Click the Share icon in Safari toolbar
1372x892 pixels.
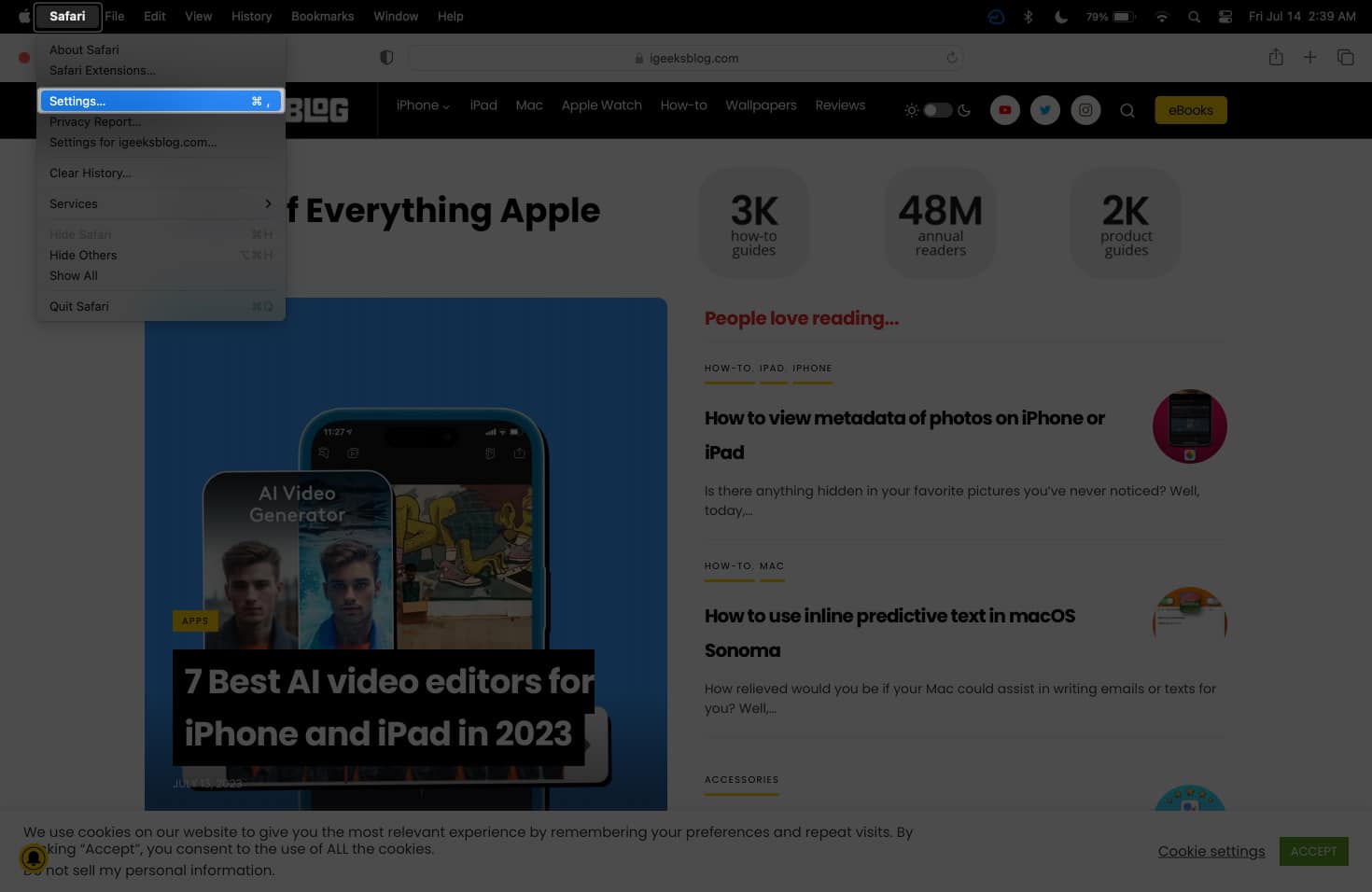pyautogui.click(x=1276, y=57)
